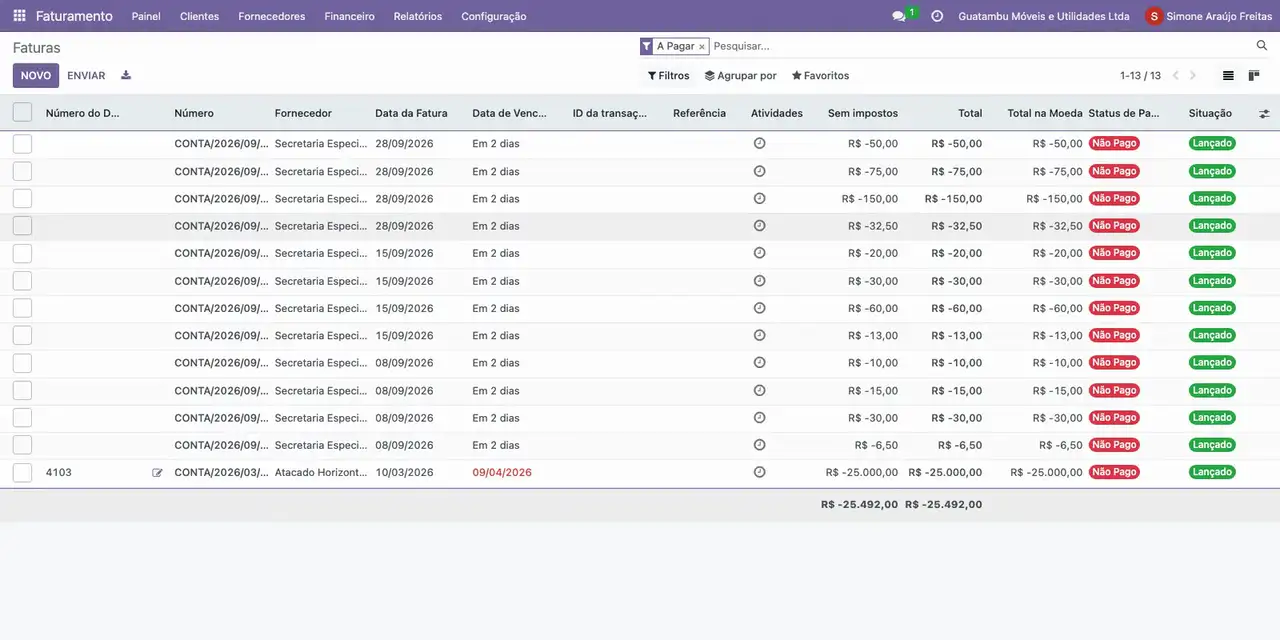Sort by Total column header
1280x640 pixels.
pos(970,113)
